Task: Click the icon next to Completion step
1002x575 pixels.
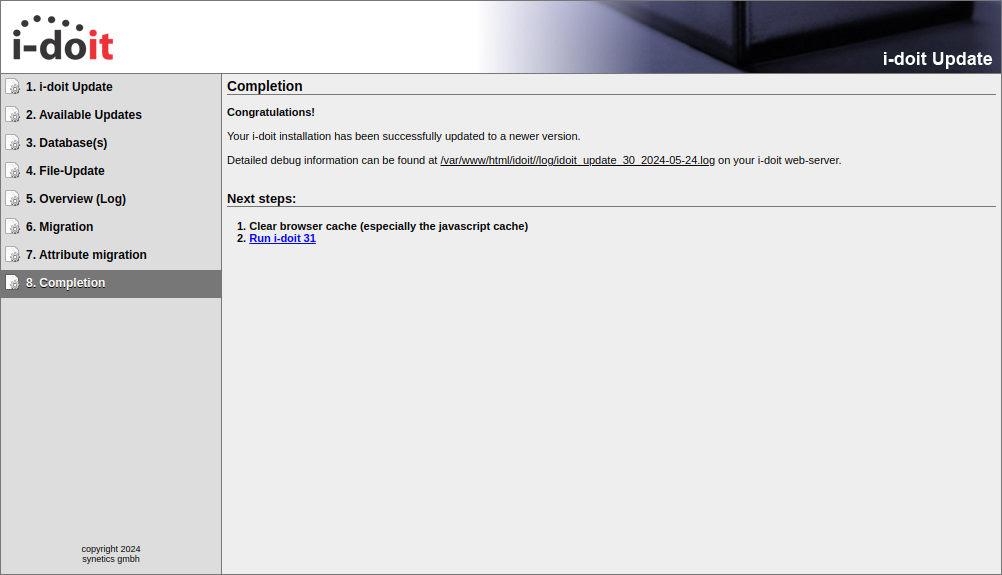Action: point(13,283)
